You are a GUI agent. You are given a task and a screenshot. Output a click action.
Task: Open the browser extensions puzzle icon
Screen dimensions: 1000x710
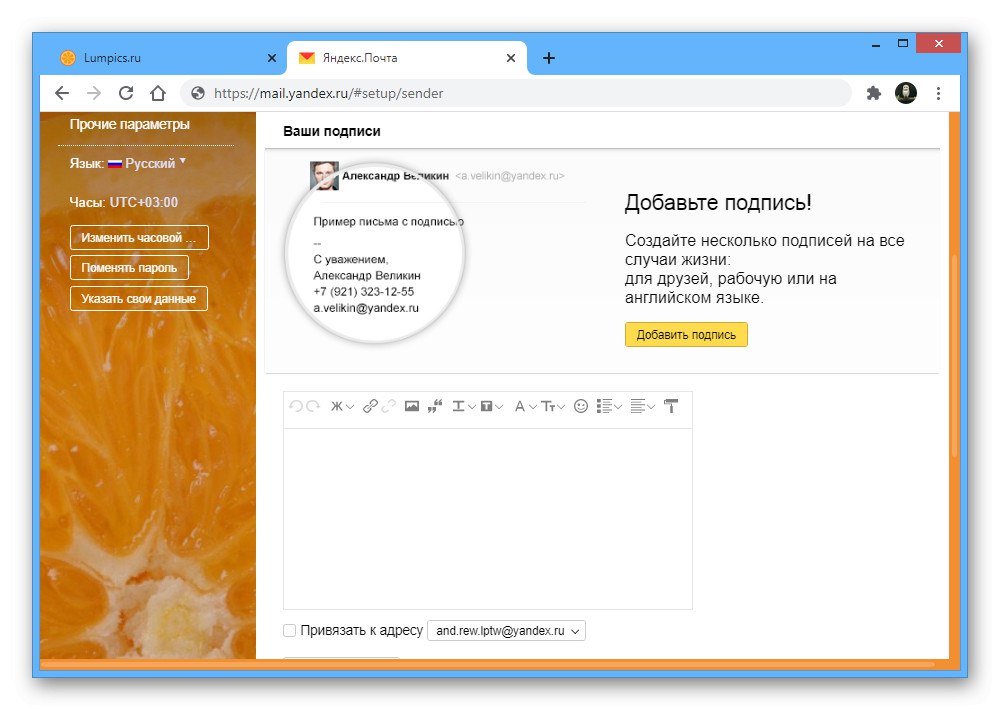coord(874,93)
